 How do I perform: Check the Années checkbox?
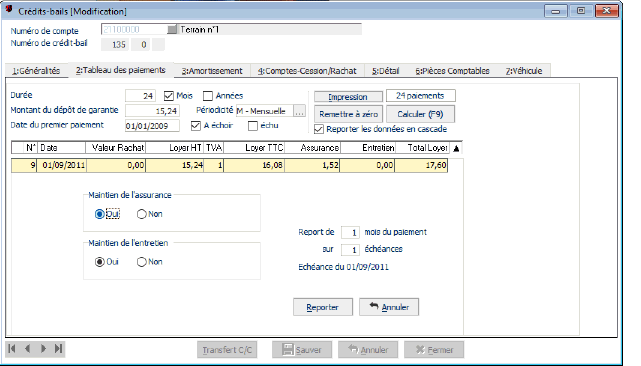[208, 96]
